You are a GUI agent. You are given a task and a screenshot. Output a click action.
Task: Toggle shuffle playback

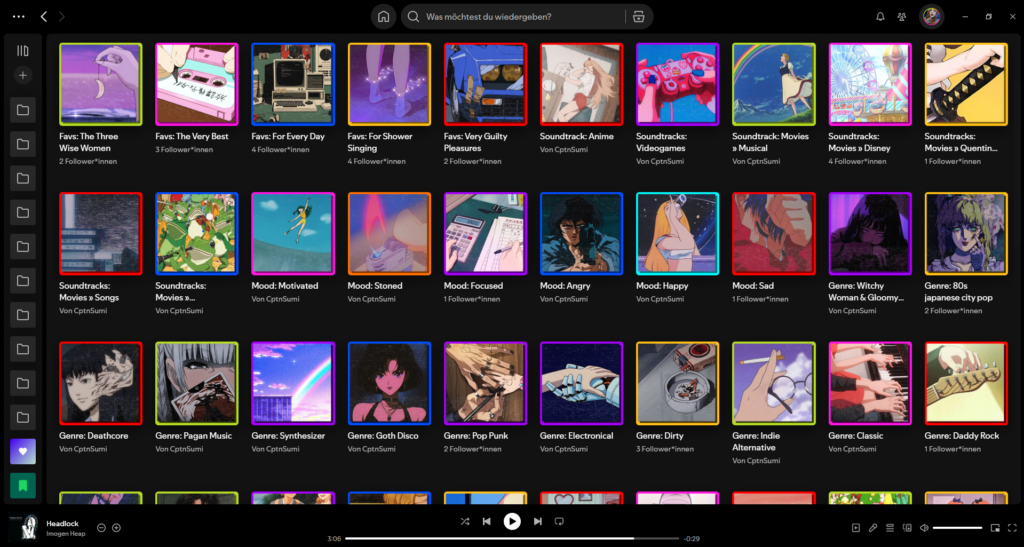(x=464, y=522)
